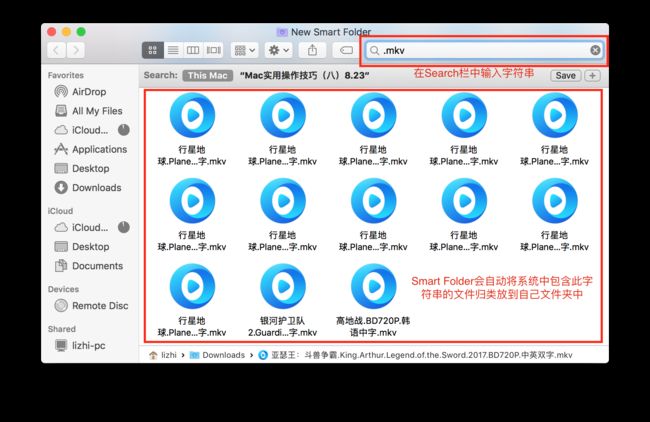The height and width of the screenshot is (422, 650).
Task: Click the iCloud progress indicator under iCloud section
Action: (124, 227)
